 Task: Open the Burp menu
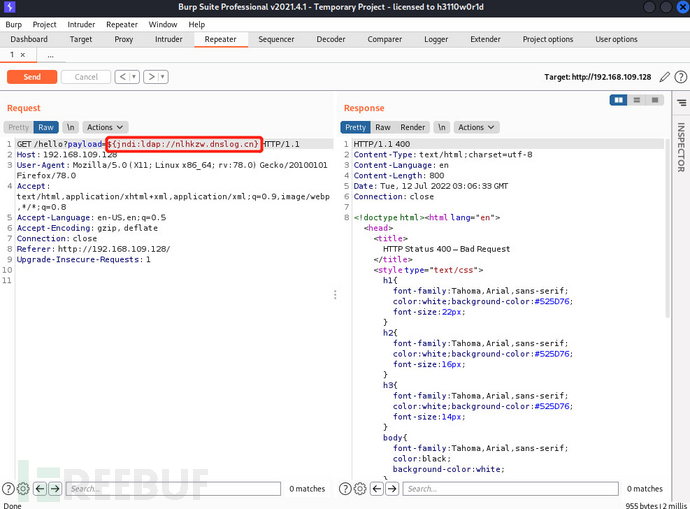pos(14,25)
